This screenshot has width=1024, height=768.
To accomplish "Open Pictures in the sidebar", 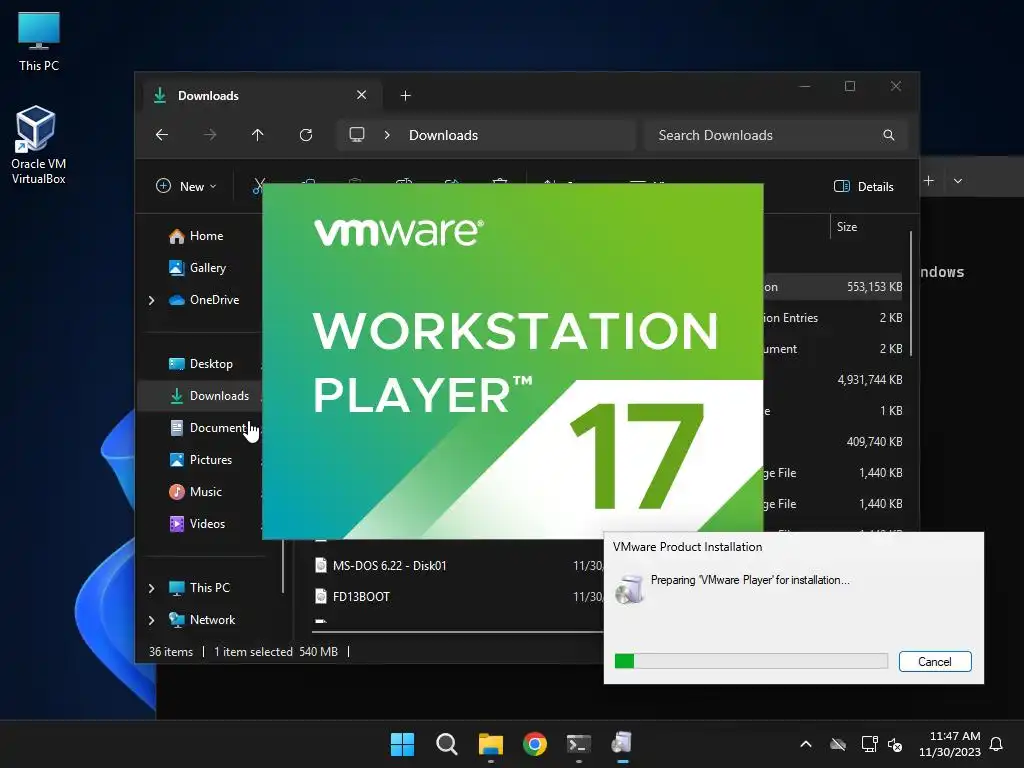I will (200, 460).
